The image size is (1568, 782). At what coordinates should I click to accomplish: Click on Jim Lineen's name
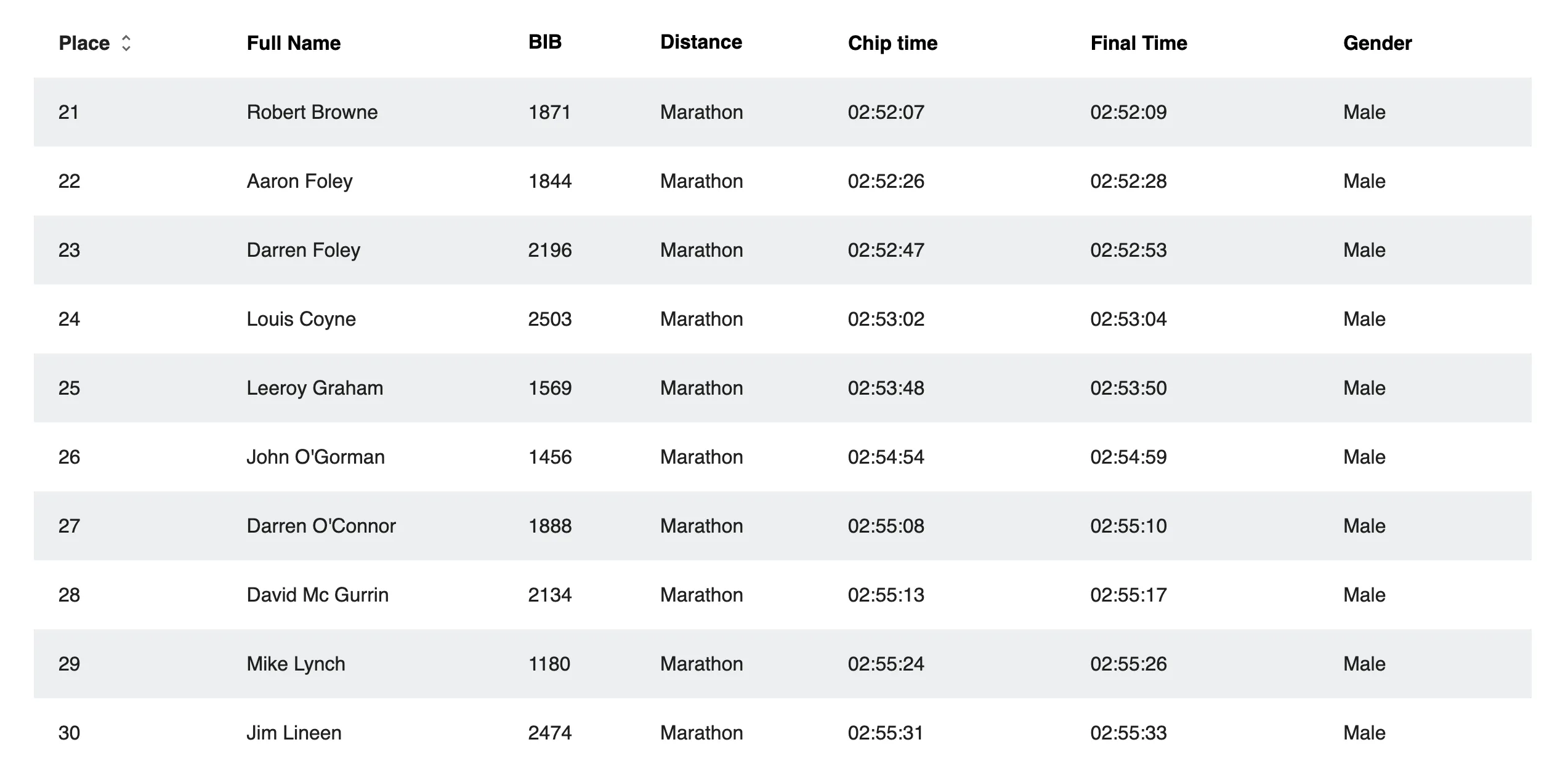coord(294,733)
